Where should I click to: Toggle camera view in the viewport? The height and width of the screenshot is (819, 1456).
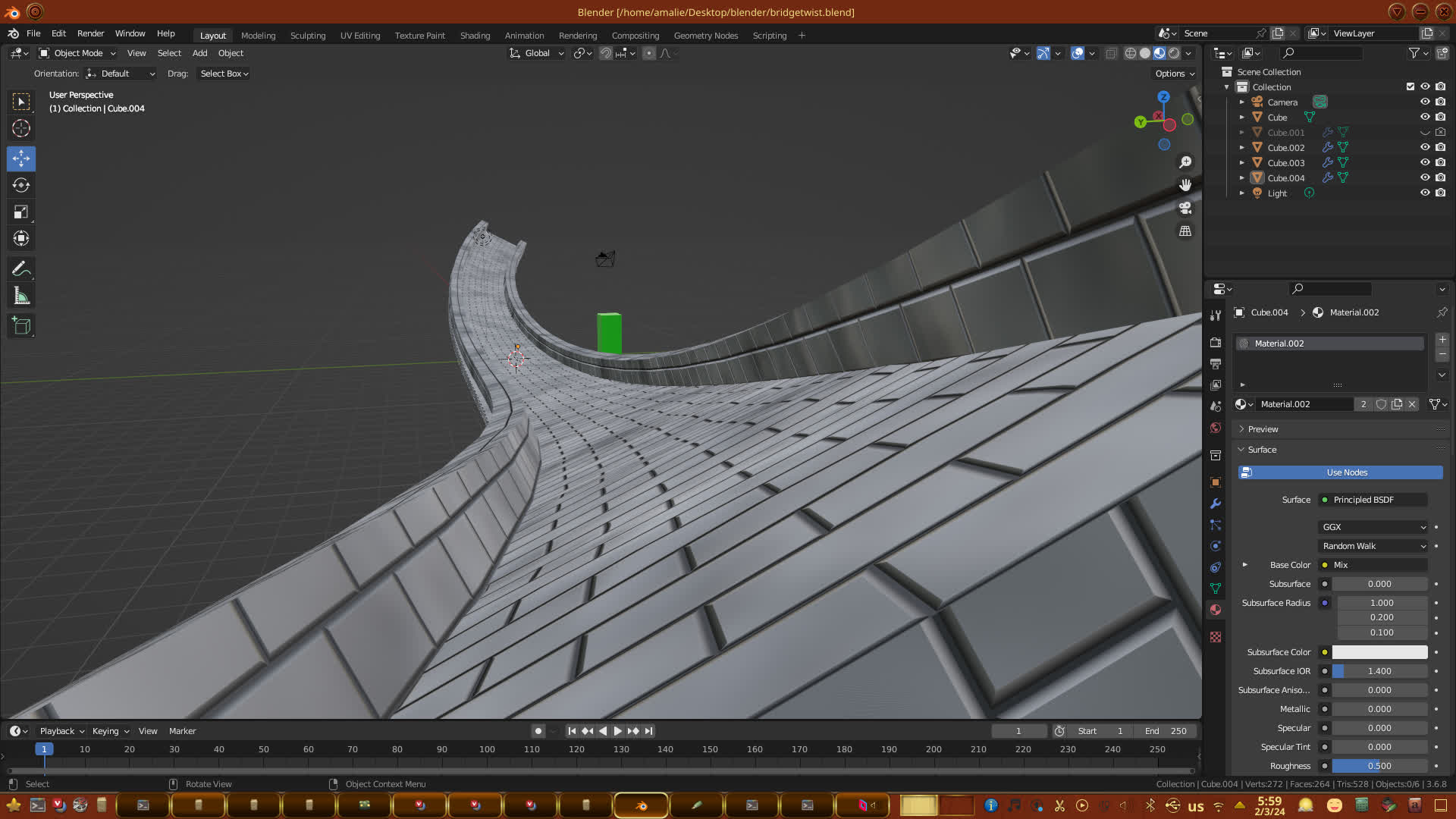pyautogui.click(x=1185, y=208)
